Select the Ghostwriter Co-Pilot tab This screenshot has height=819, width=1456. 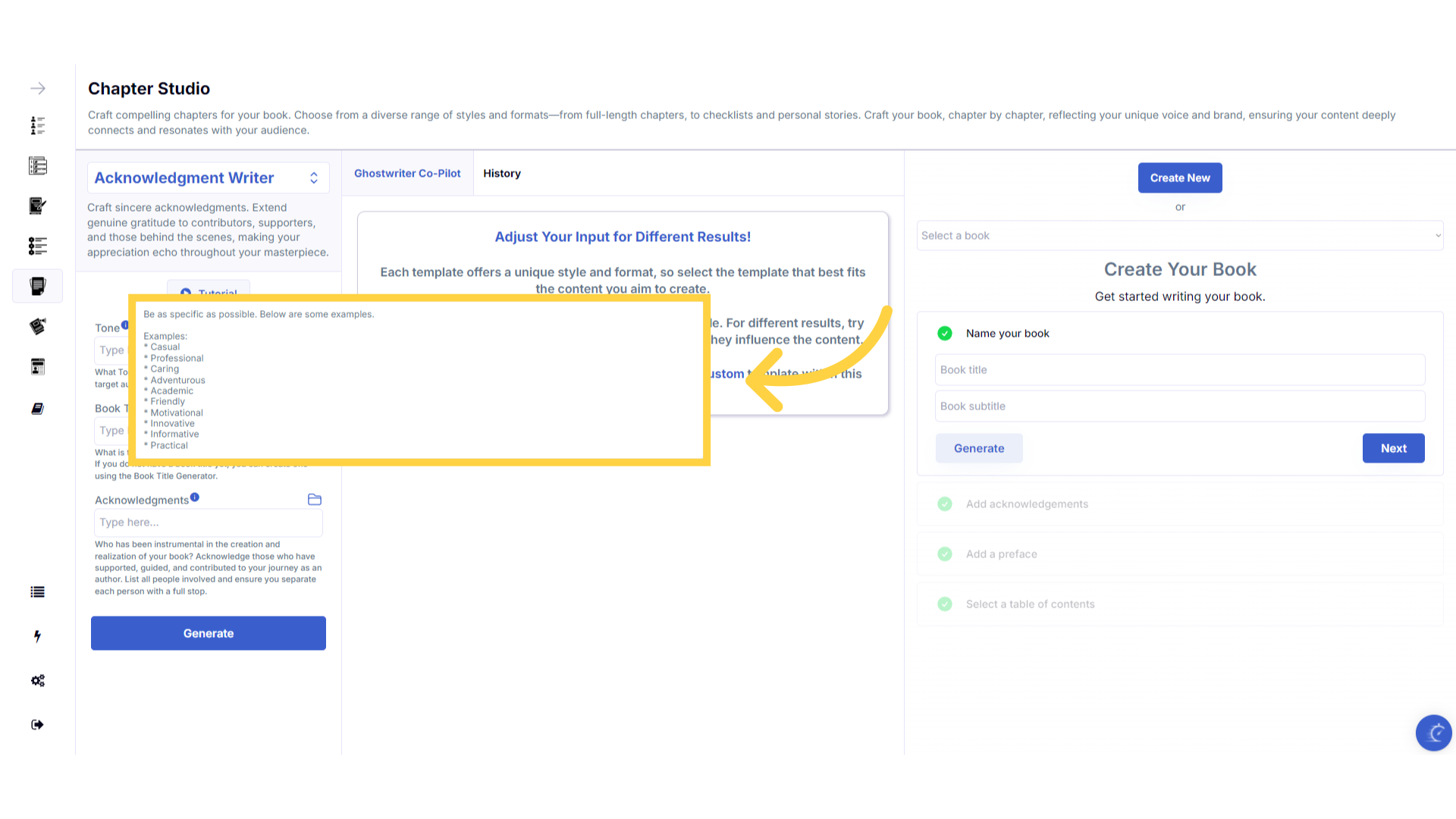point(407,174)
